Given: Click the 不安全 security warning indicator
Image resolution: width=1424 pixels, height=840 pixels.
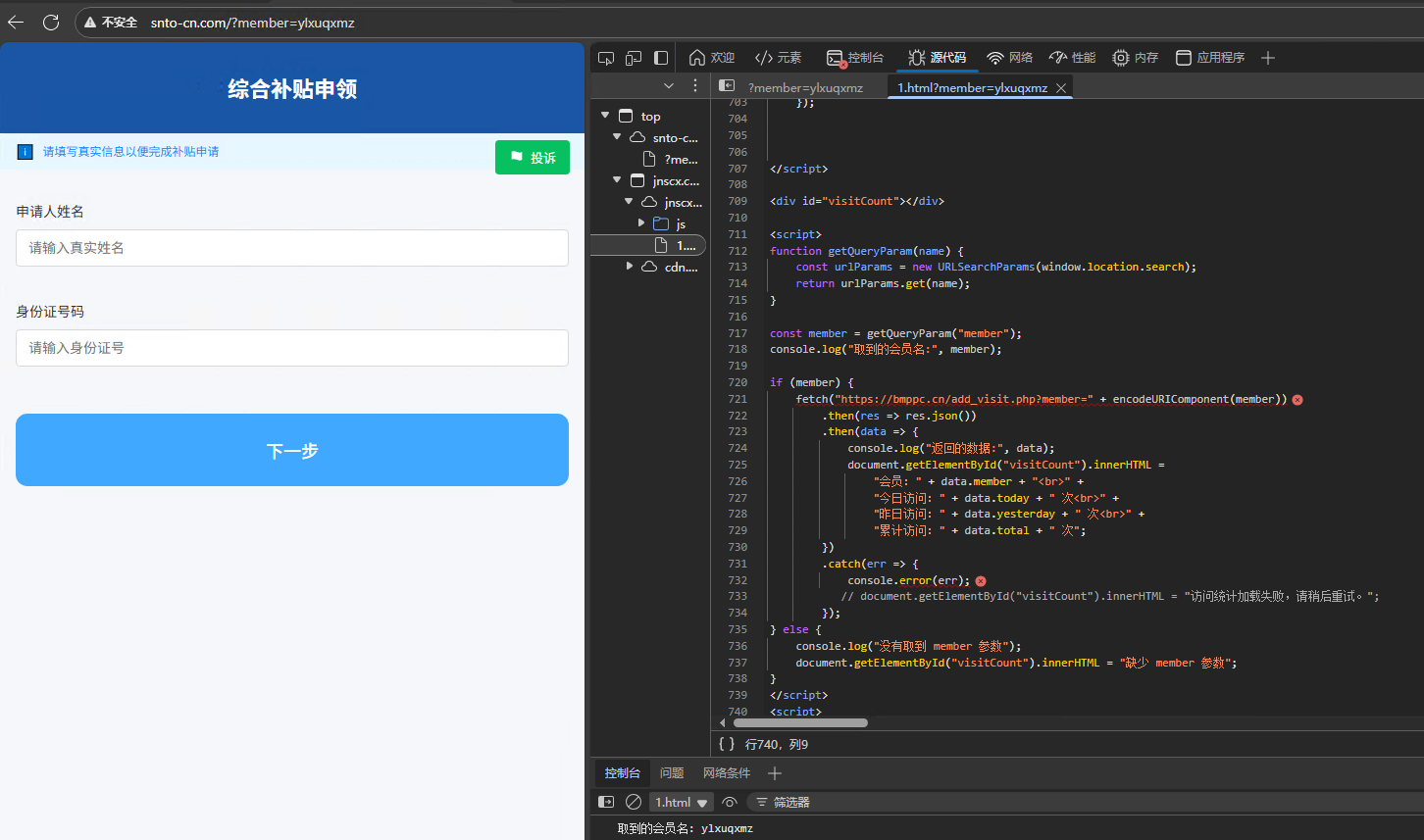Looking at the screenshot, I should [111, 22].
